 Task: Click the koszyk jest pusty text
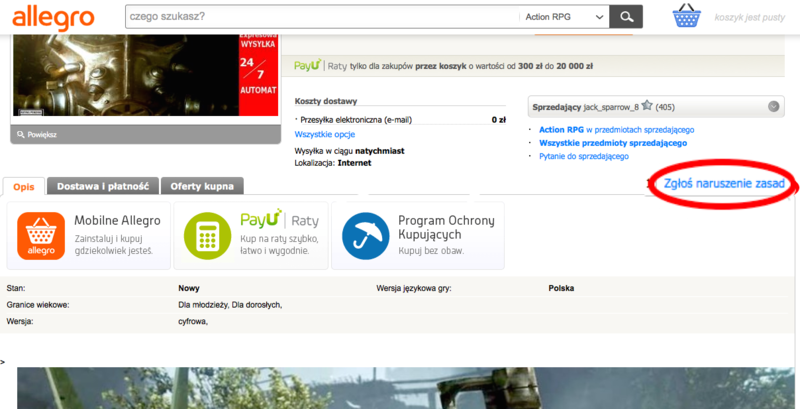(x=749, y=17)
